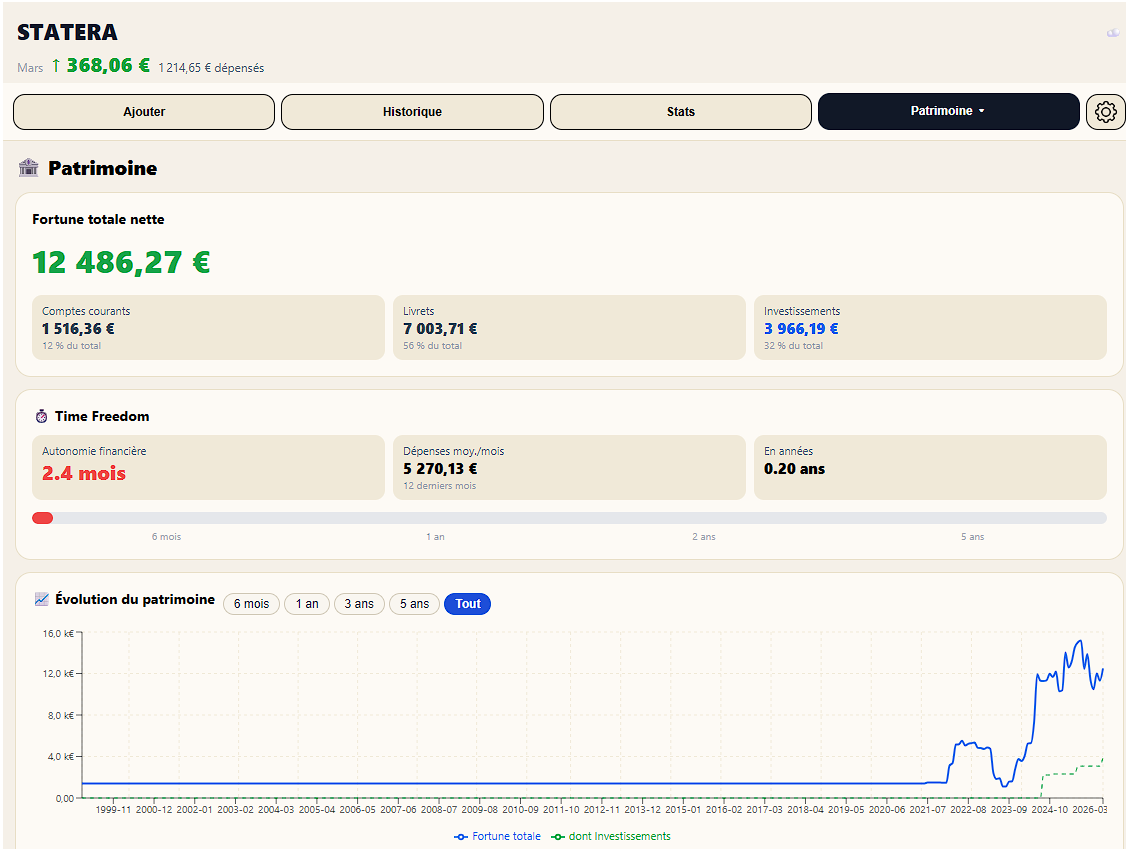Viewport: 1126px width, 849px height.
Task: Open the Patrimoine dropdown tab
Action: [948, 111]
